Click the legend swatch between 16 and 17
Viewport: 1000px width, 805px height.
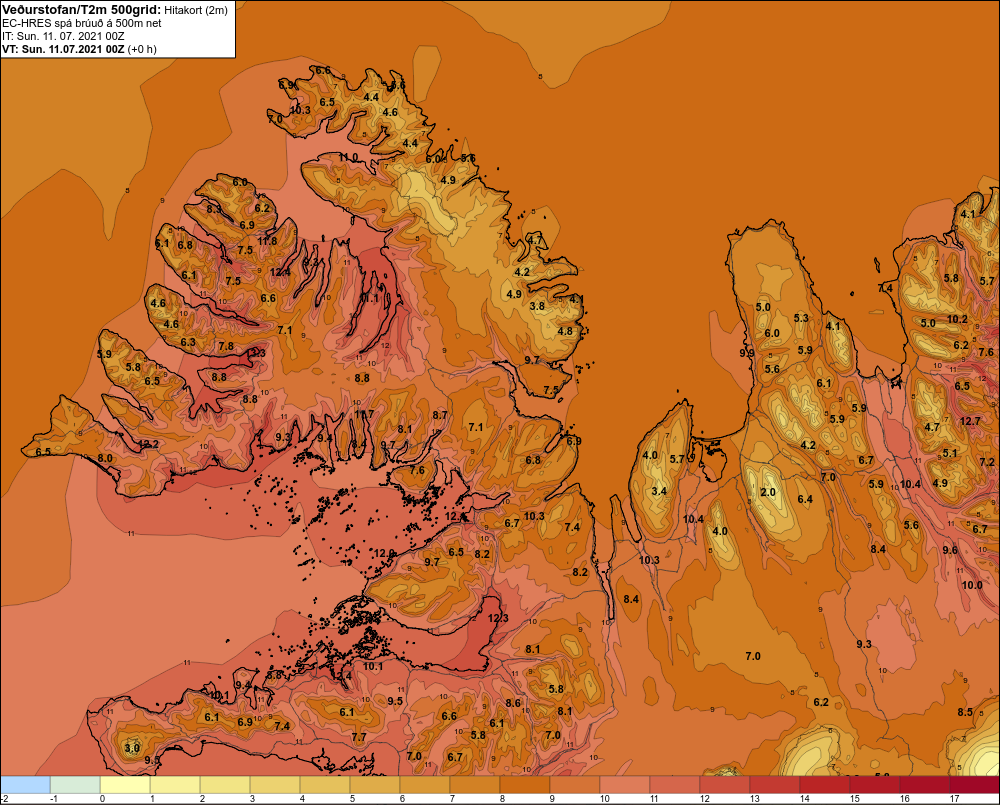point(925,785)
